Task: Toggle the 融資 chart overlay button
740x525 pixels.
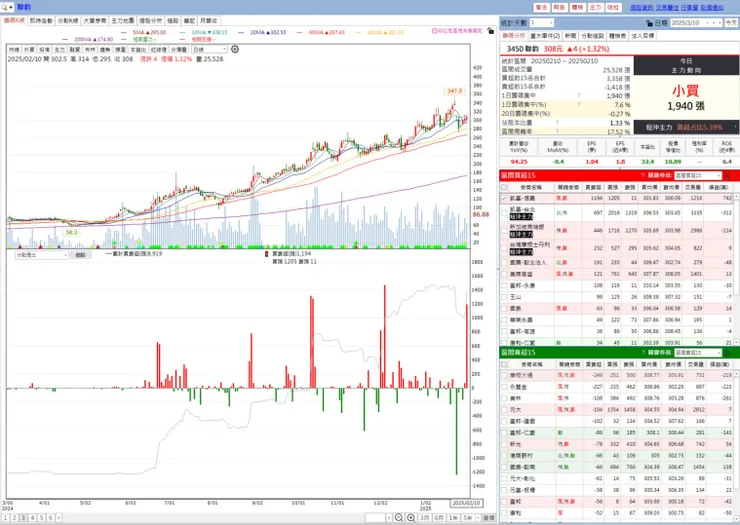Action: pos(75,50)
